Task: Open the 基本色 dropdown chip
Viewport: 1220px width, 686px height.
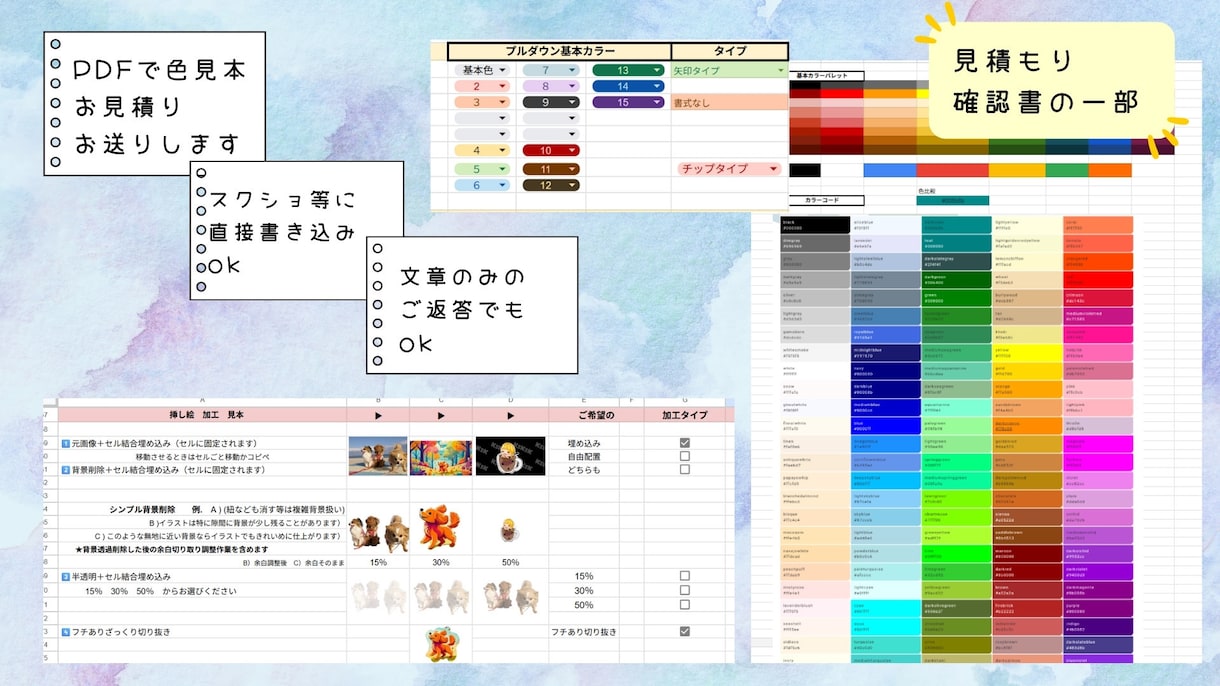Action: (483, 70)
